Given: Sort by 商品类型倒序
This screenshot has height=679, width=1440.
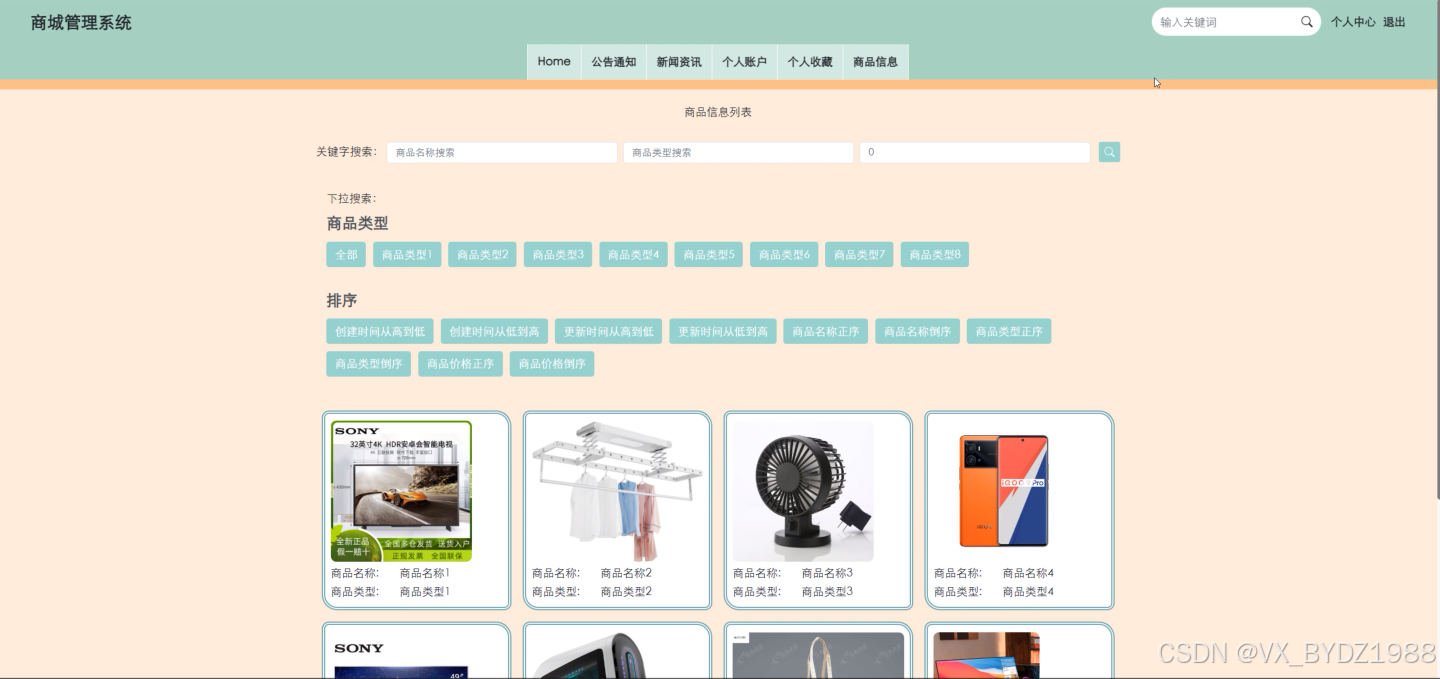Looking at the screenshot, I should [x=368, y=364].
